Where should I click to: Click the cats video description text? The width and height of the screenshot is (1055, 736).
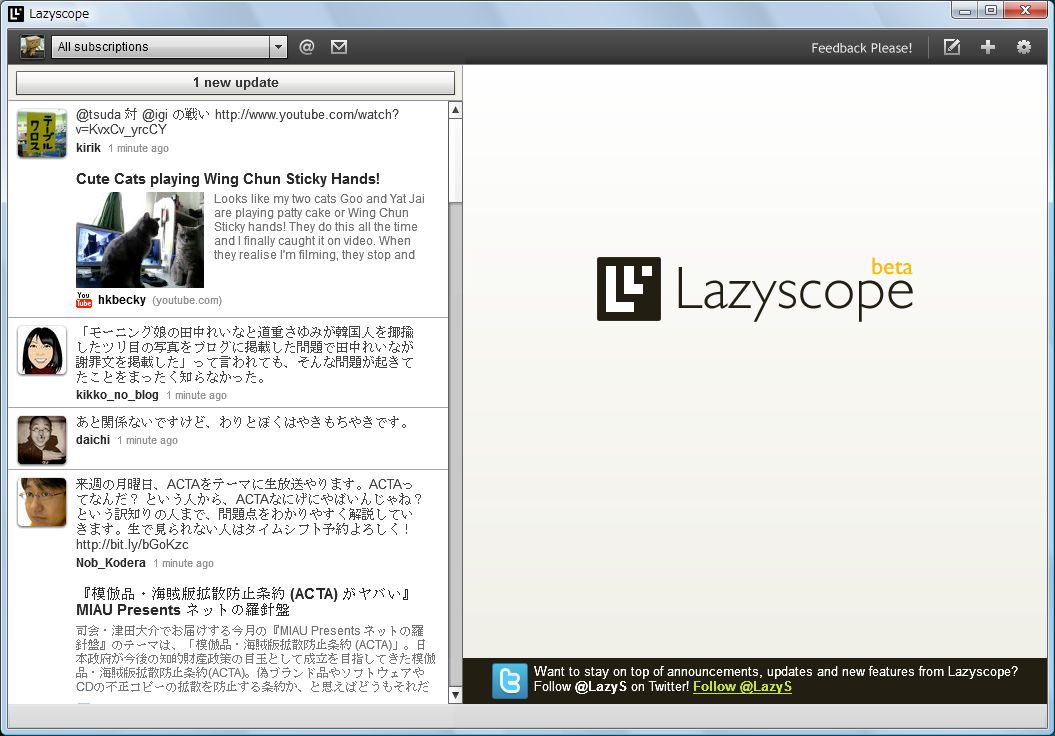pyautogui.click(x=319, y=227)
